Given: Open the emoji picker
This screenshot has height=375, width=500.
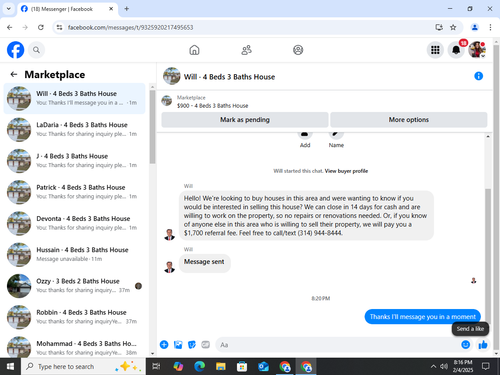Looking at the screenshot, I should pos(466,345).
